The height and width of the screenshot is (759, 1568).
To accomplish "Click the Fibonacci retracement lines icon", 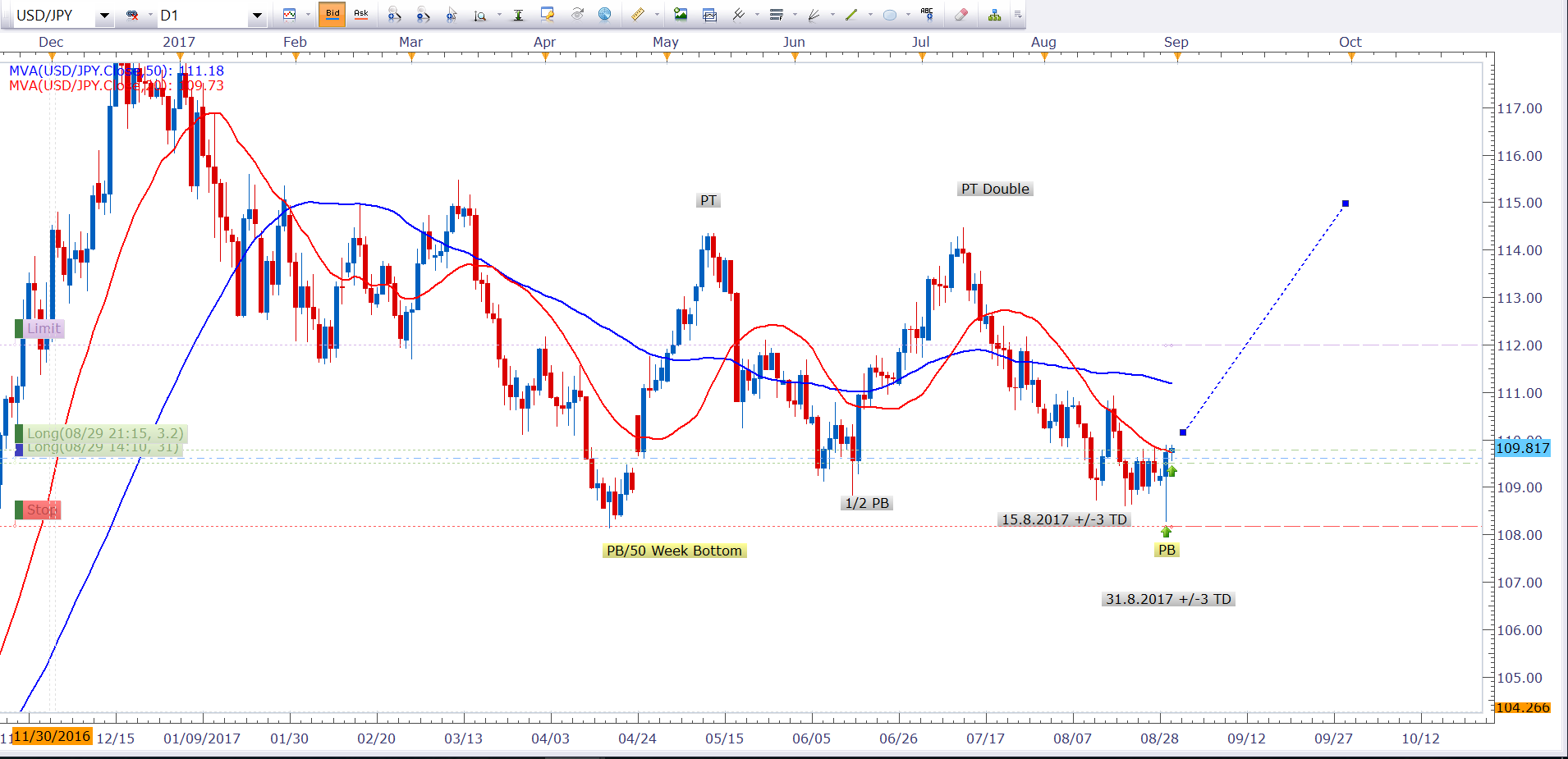I will click(x=776, y=15).
